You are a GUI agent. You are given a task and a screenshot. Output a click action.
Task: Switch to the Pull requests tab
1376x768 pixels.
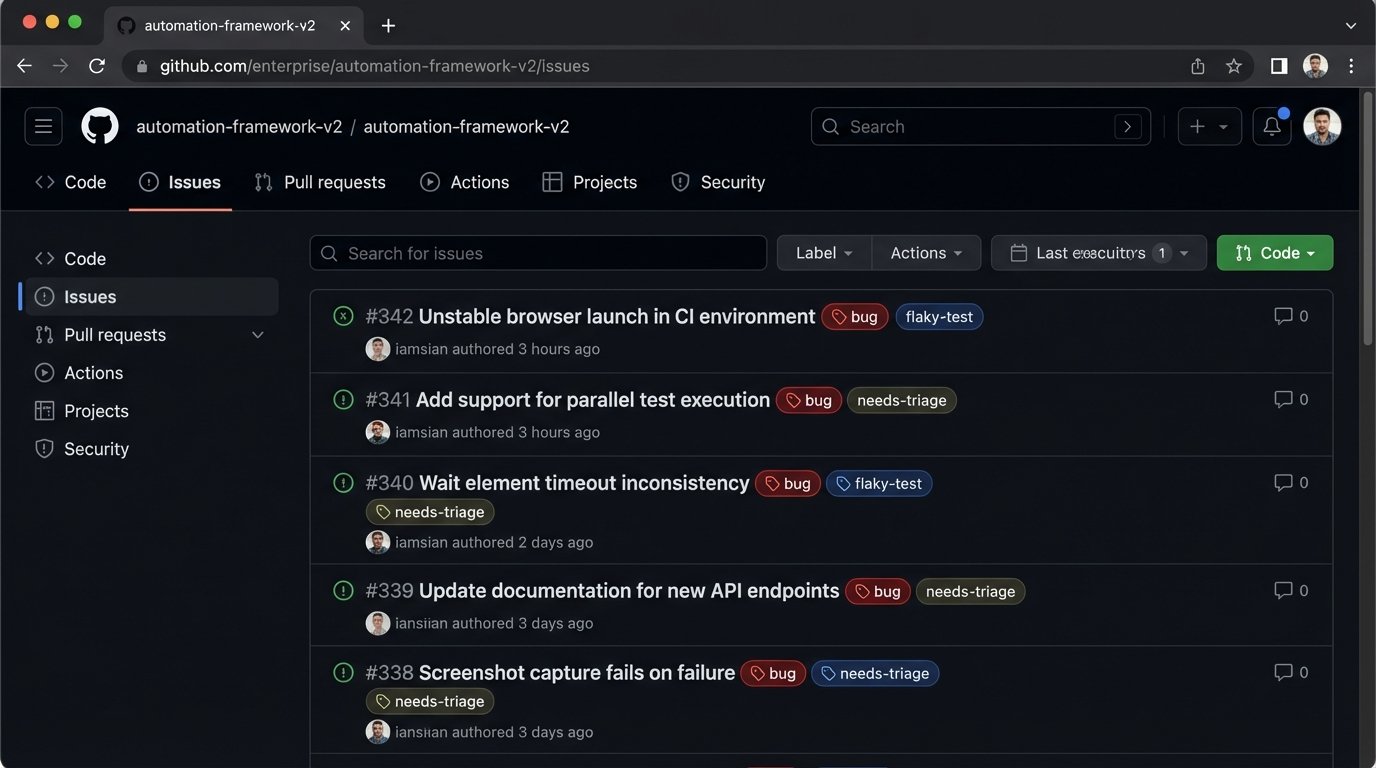tap(319, 181)
